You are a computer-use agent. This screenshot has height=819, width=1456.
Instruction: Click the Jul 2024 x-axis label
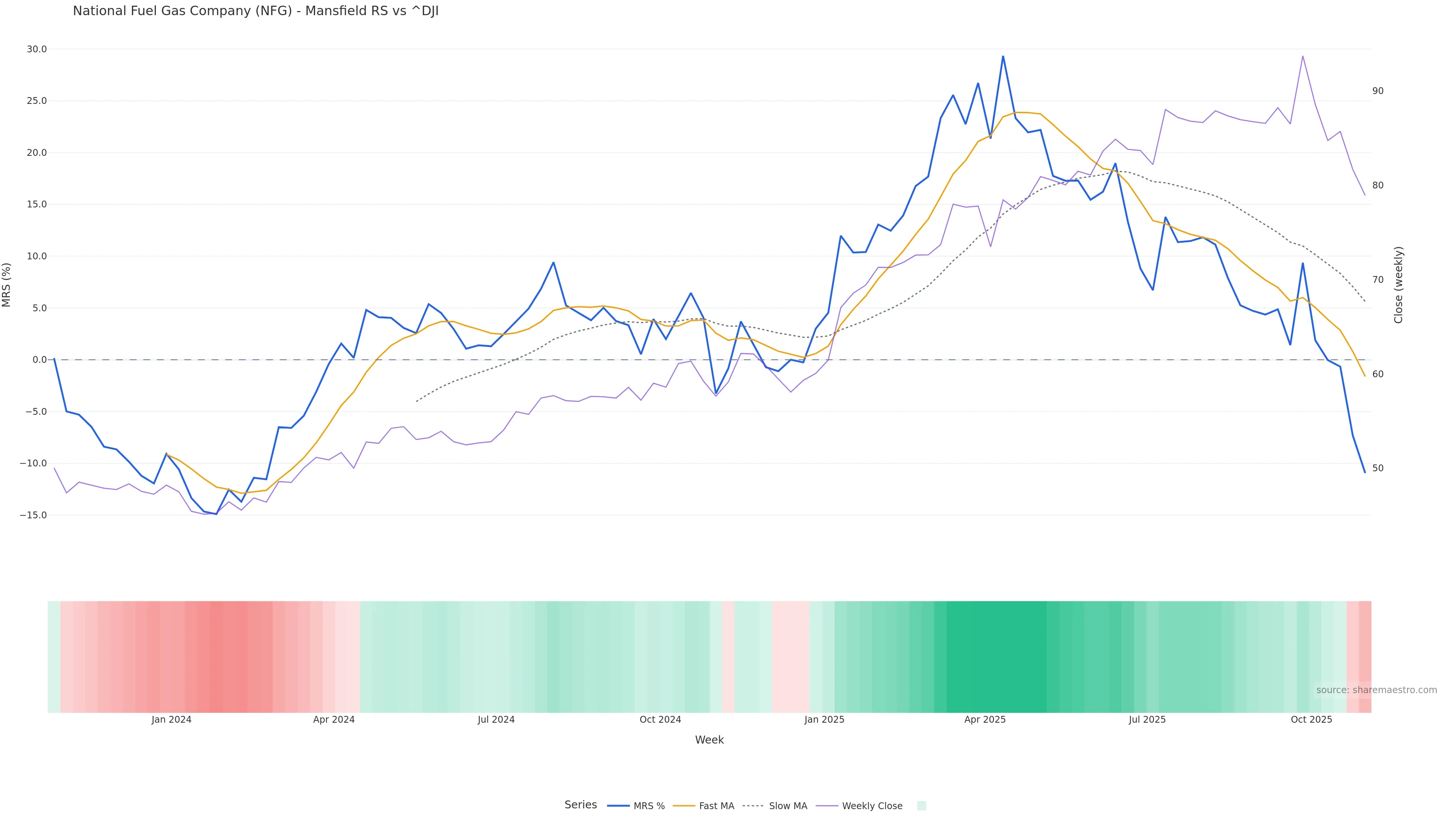[496, 720]
